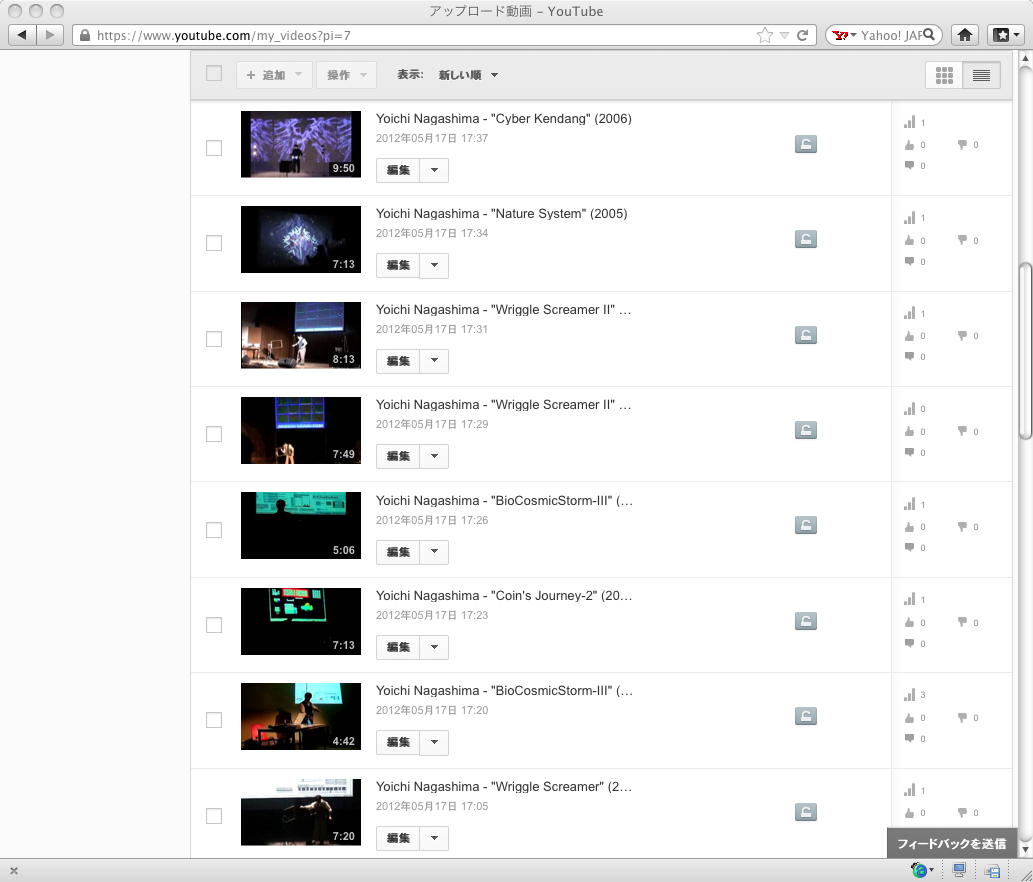
Task: Open the bookmarks menu button
Action: point(1005,35)
